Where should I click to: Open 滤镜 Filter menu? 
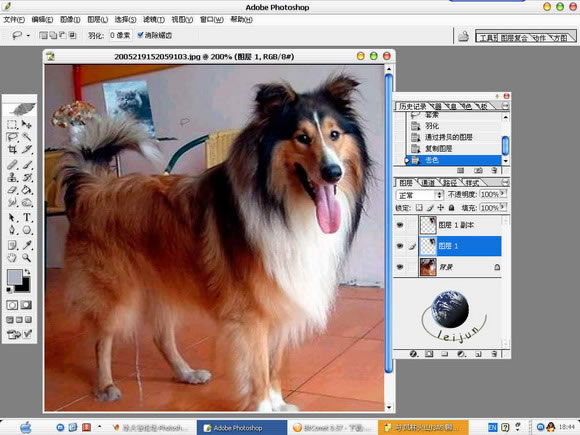tap(154, 20)
